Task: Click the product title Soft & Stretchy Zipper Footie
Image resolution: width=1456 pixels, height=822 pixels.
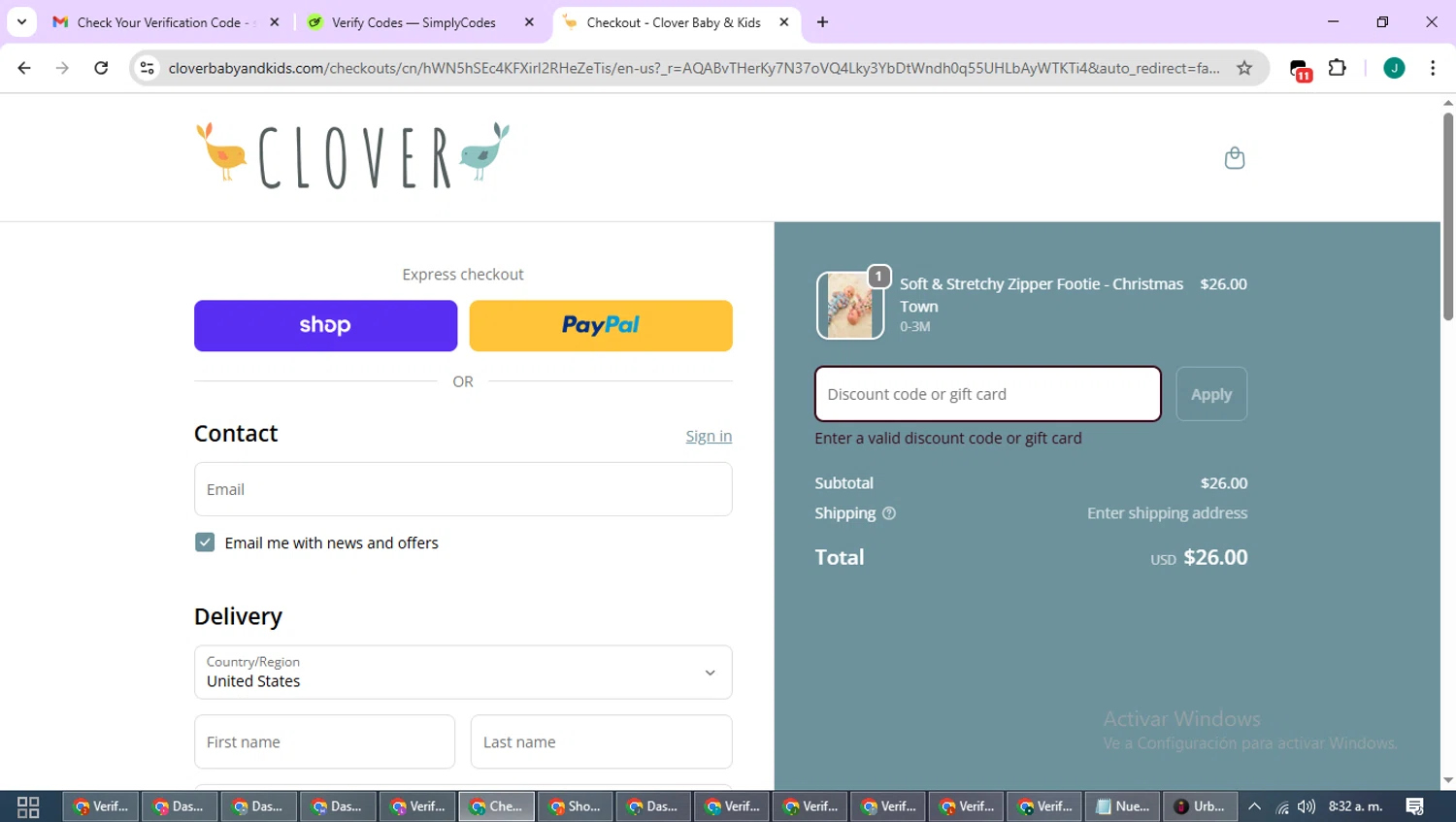Action: (x=1041, y=295)
